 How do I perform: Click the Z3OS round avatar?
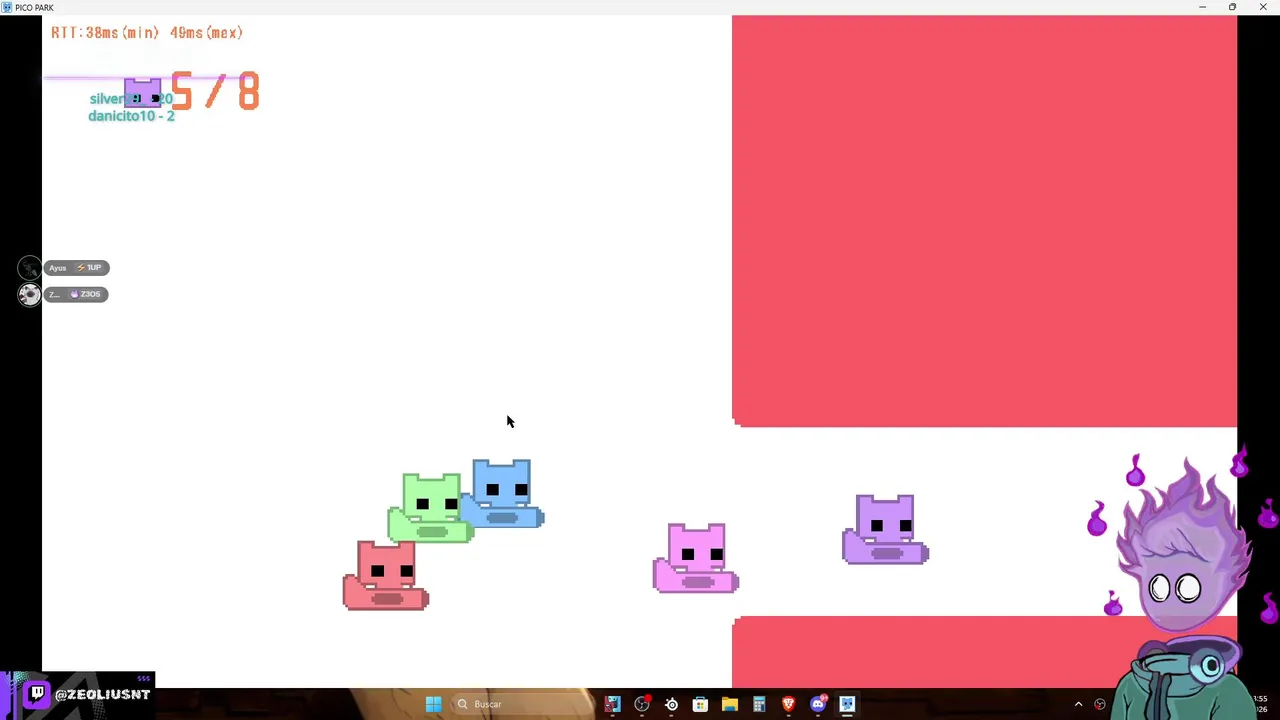pos(29,294)
